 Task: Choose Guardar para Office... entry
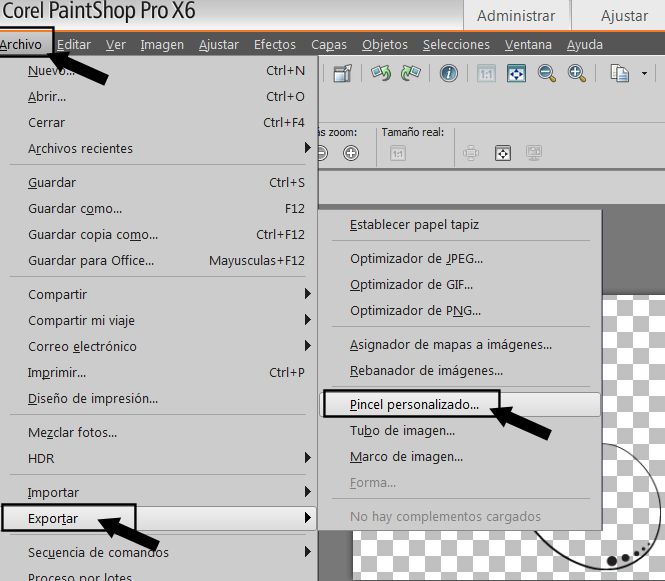[159, 260]
